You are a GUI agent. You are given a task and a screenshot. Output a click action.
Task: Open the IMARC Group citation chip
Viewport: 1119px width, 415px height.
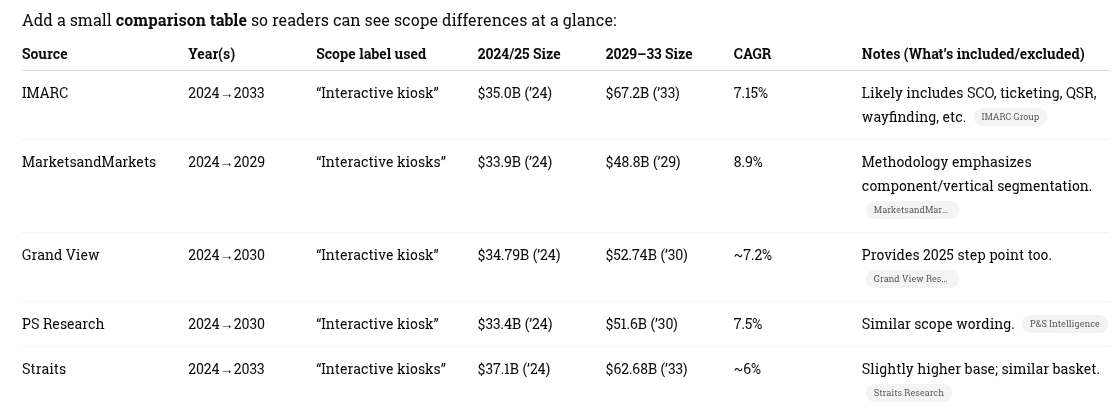[1009, 117]
